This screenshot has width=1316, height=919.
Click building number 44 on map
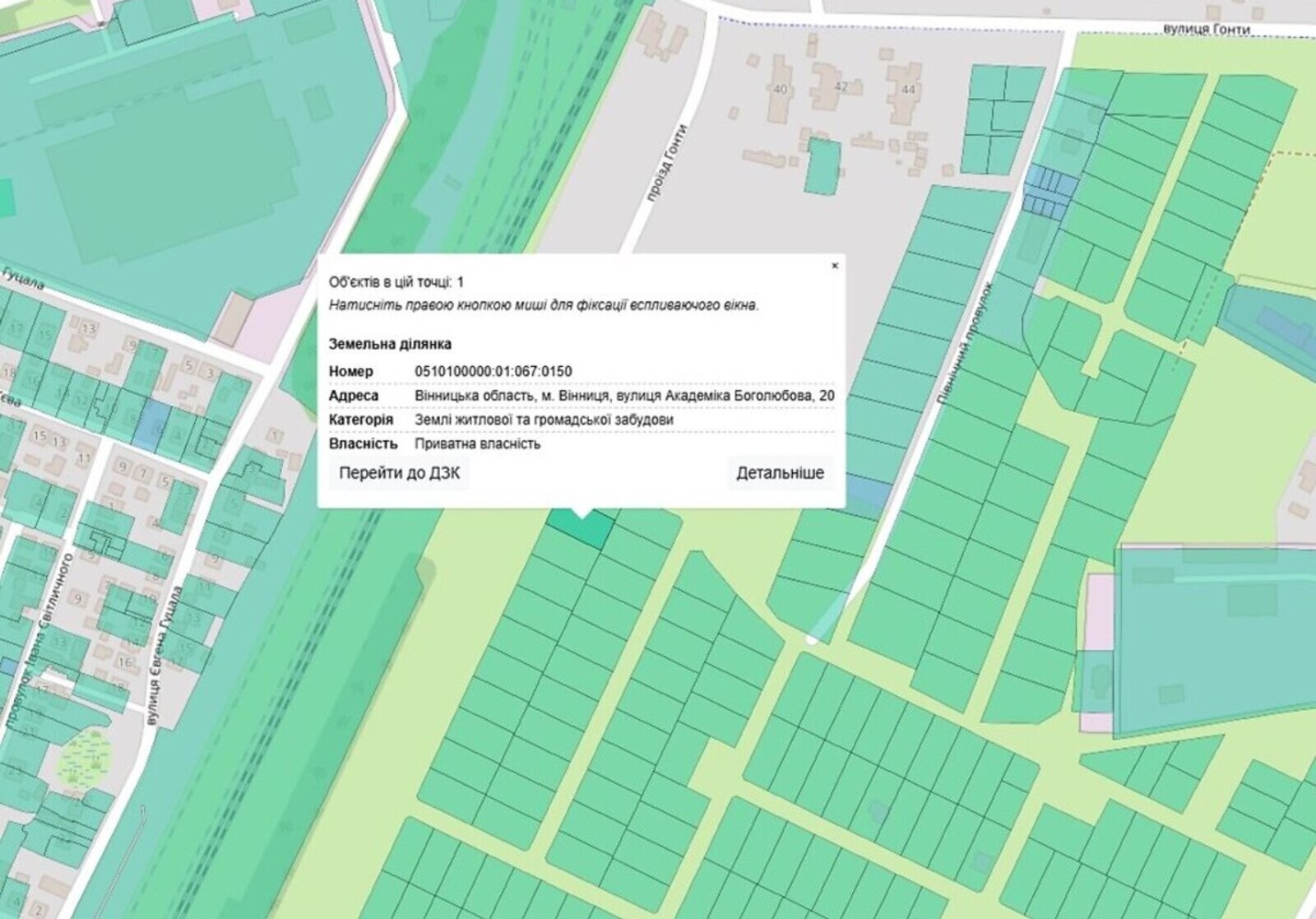click(x=908, y=89)
